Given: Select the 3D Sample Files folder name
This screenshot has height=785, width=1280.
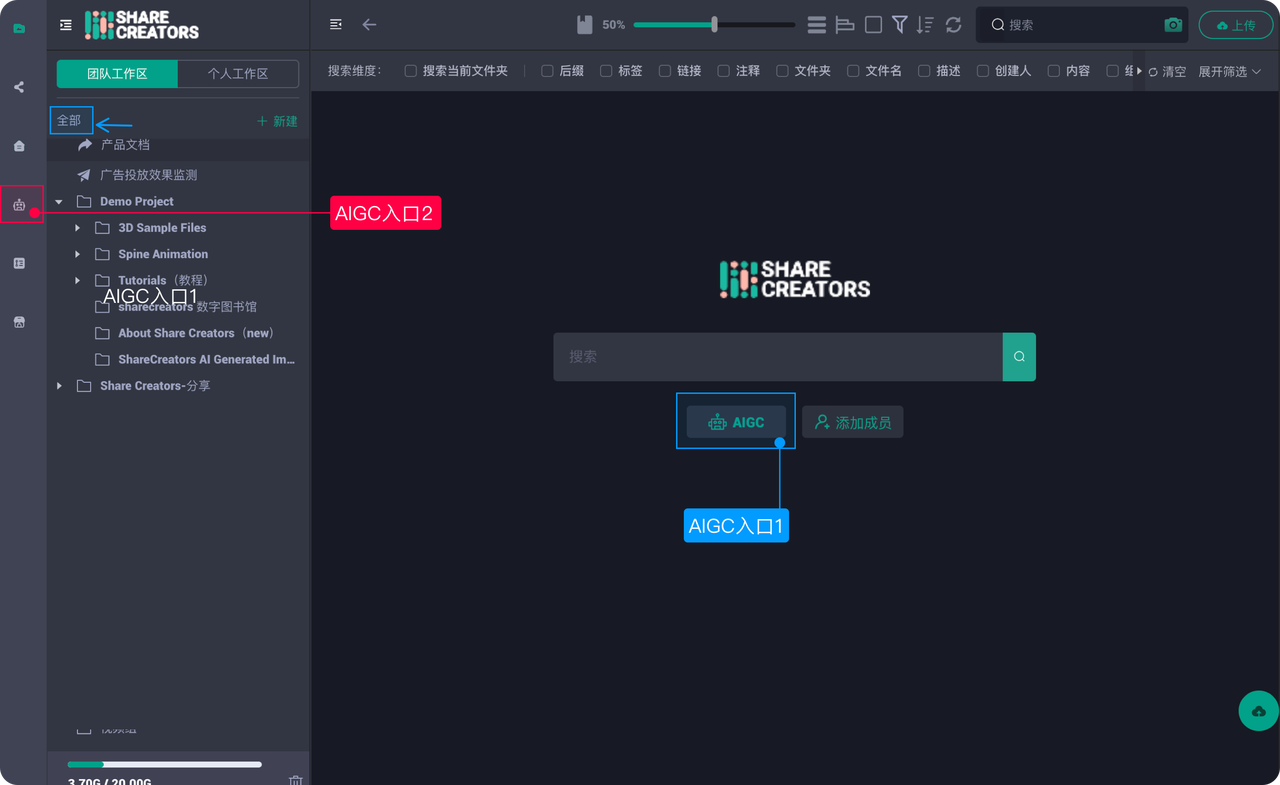Looking at the screenshot, I should [162, 228].
